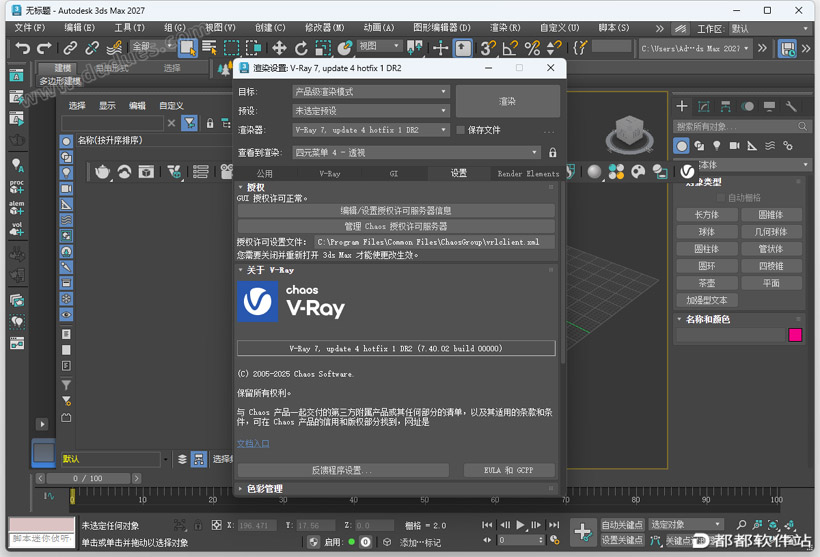The width and height of the screenshot is (820, 557).
Task: Open the Hierarchy command panel tab
Action: 725,106
